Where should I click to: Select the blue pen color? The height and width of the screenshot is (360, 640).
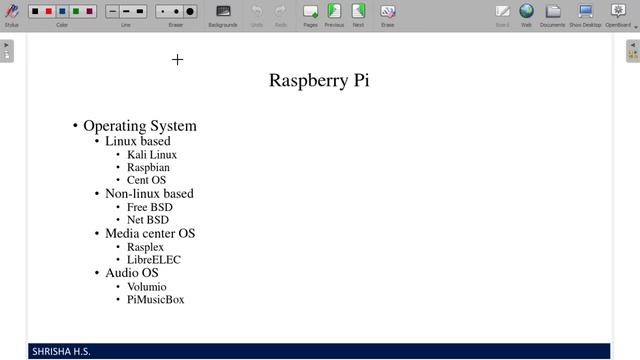coord(62,11)
